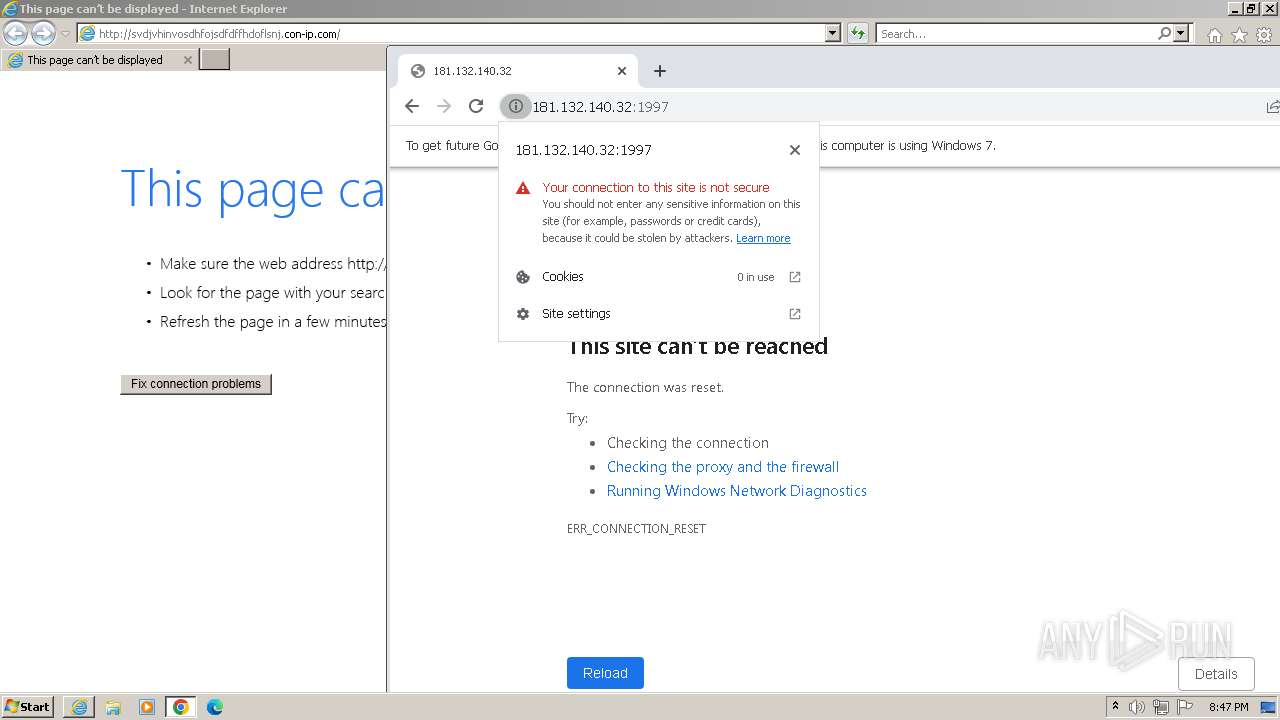Click Chrome forward arrow
This screenshot has height=720, width=1280.
pyautogui.click(x=444, y=106)
